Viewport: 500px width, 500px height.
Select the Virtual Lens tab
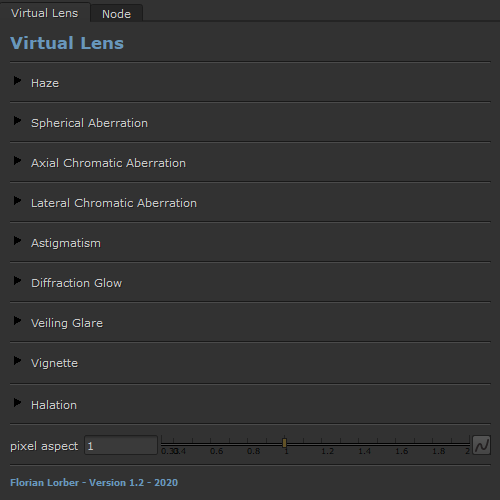(x=45, y=13)
